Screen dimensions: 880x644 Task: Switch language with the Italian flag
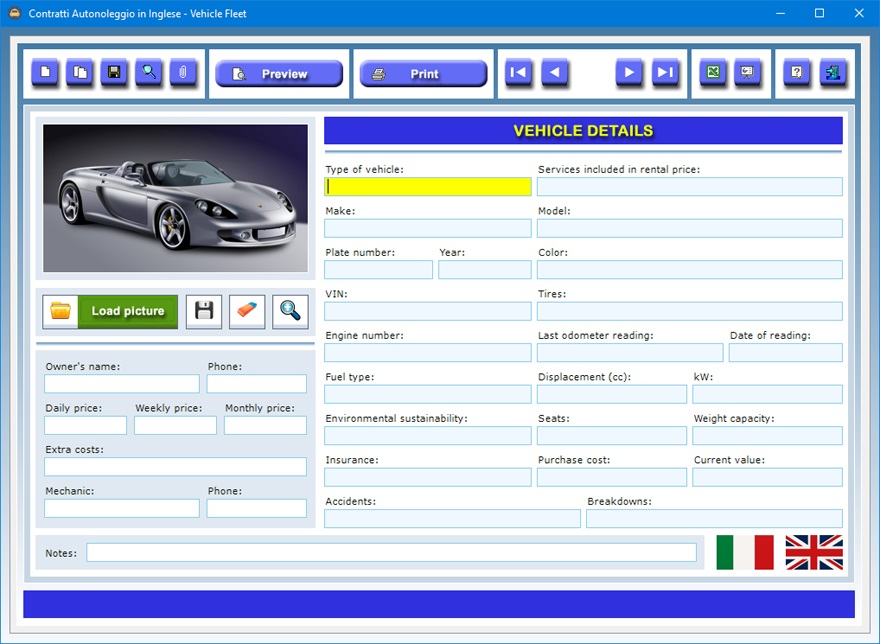[x=745, y=552]
